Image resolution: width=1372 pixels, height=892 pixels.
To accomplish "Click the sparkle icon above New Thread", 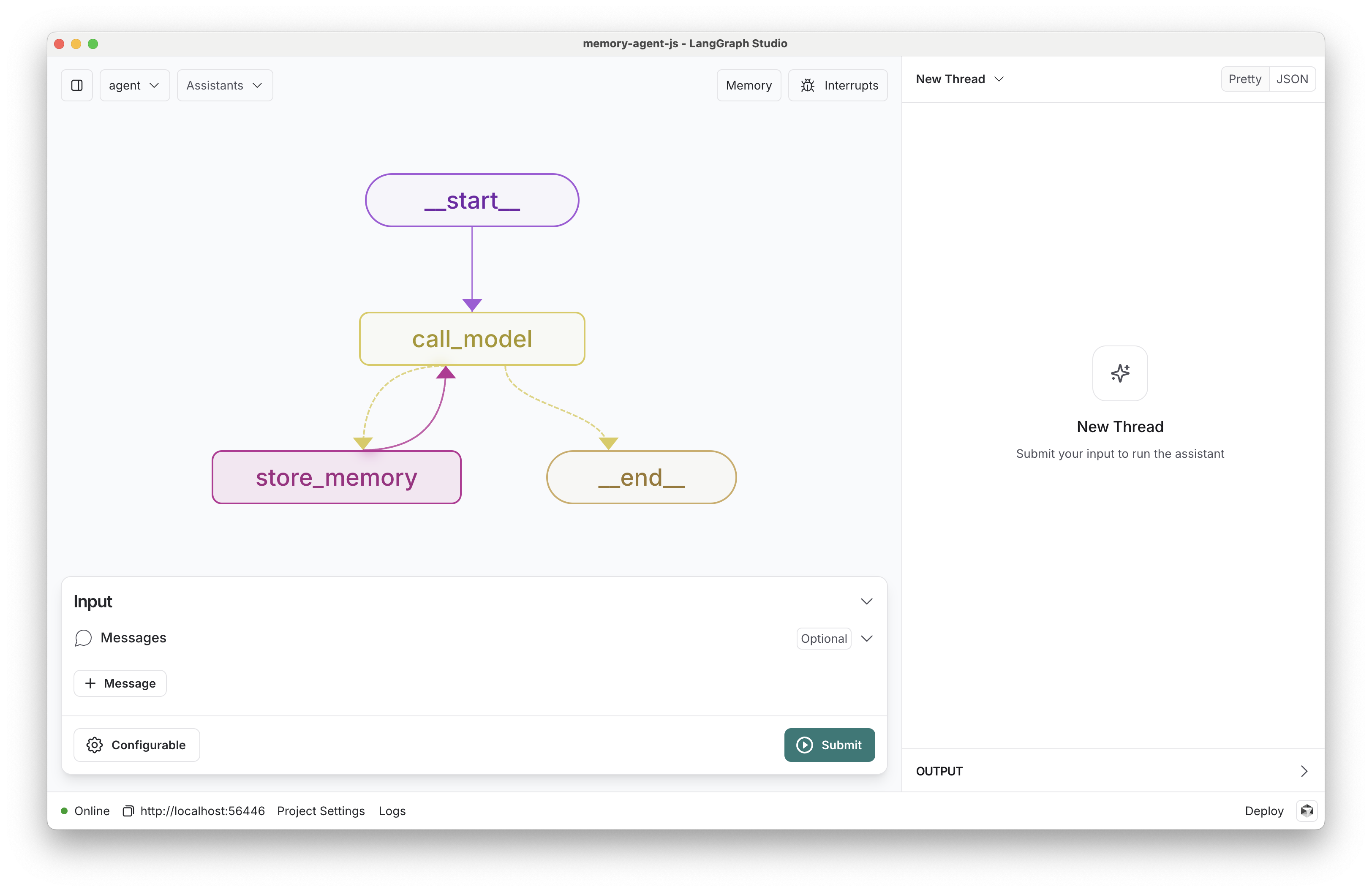I will 1119,373.
